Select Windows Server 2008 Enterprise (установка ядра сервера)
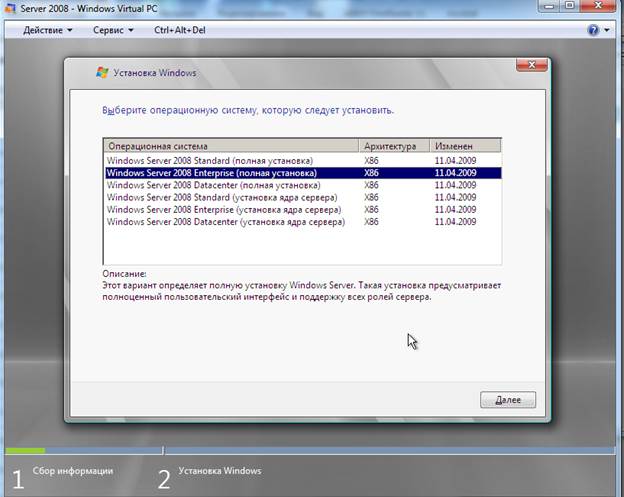The image size is (624, 497). 302,210
